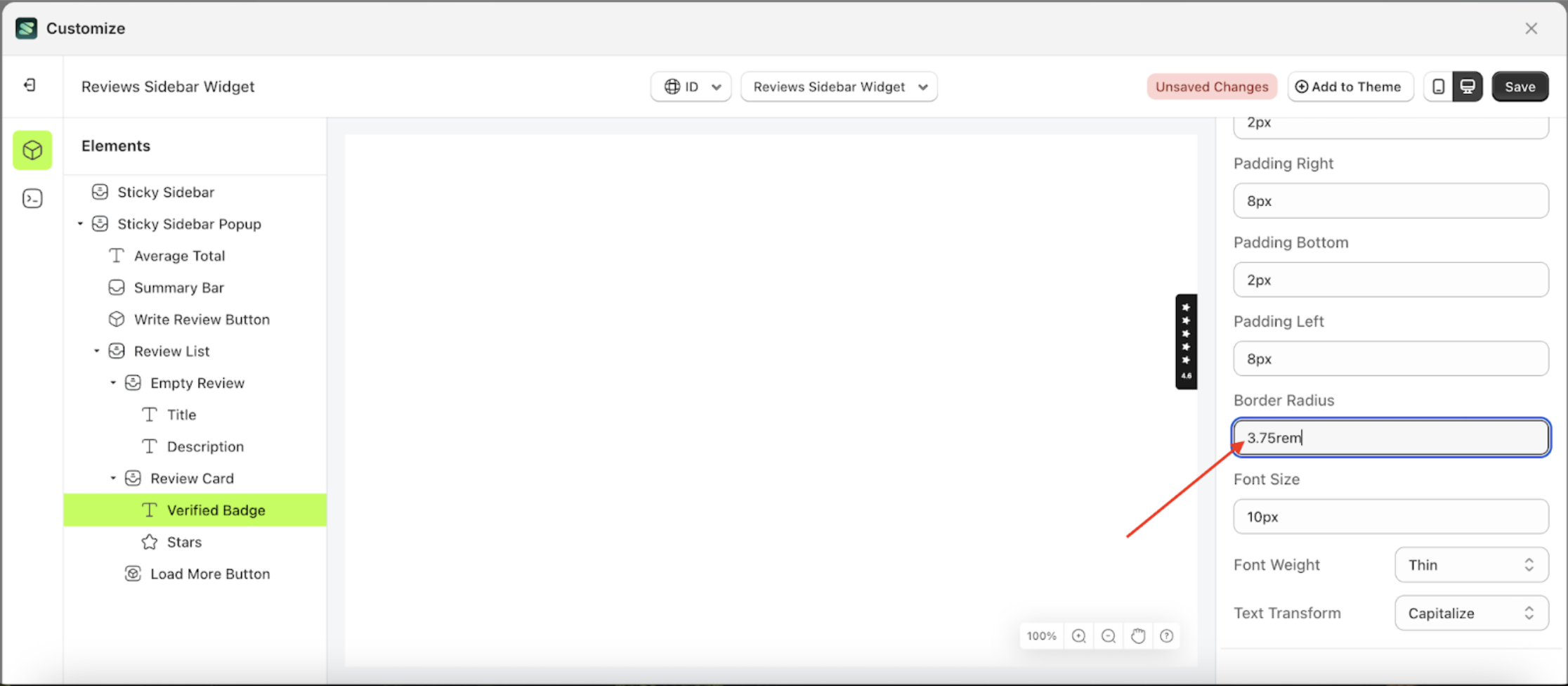The image size is (1568, 686).
Task: Click the Customize app logo icon
Action: 26,28
